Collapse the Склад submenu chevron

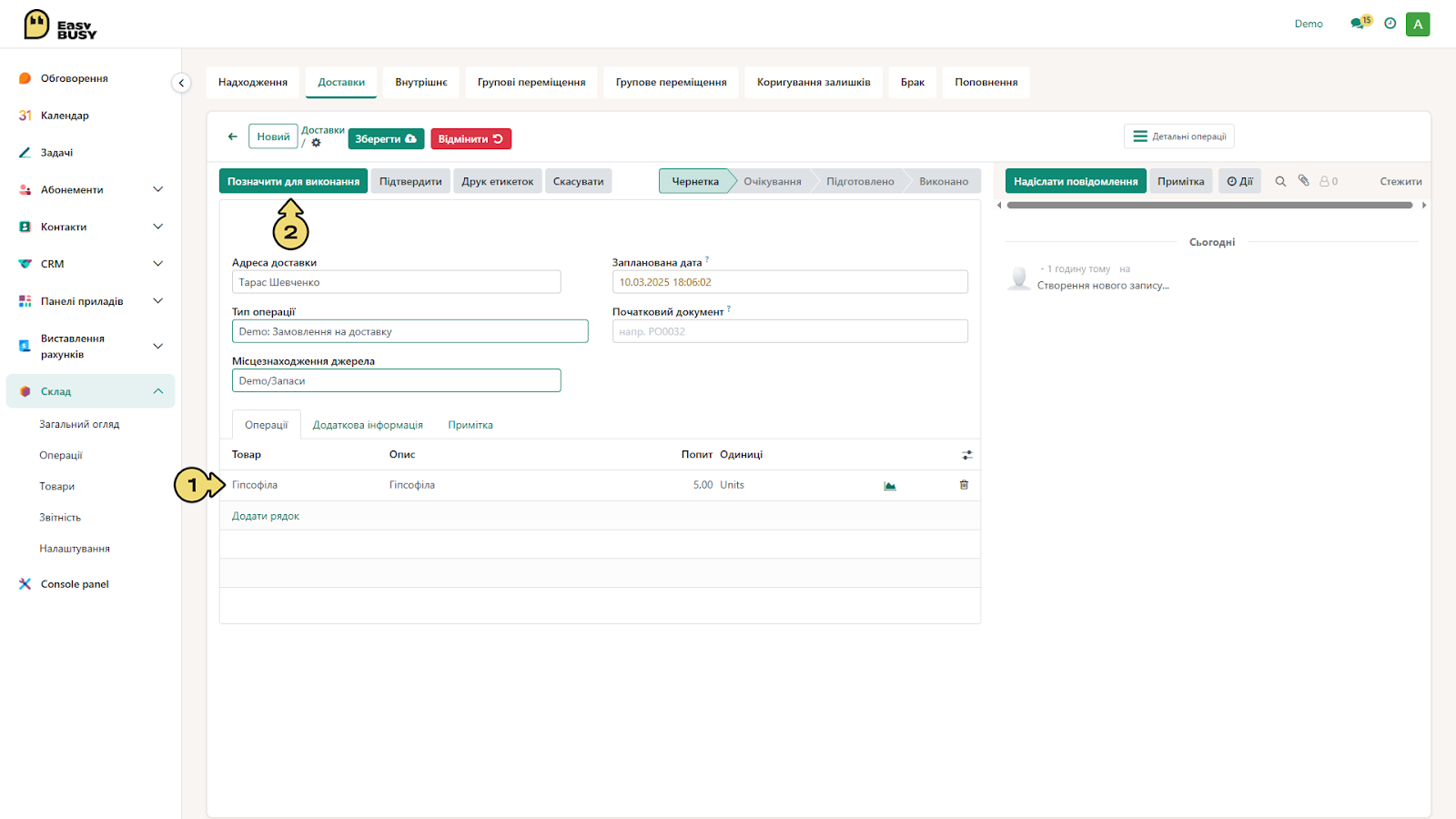coord(157,391)
